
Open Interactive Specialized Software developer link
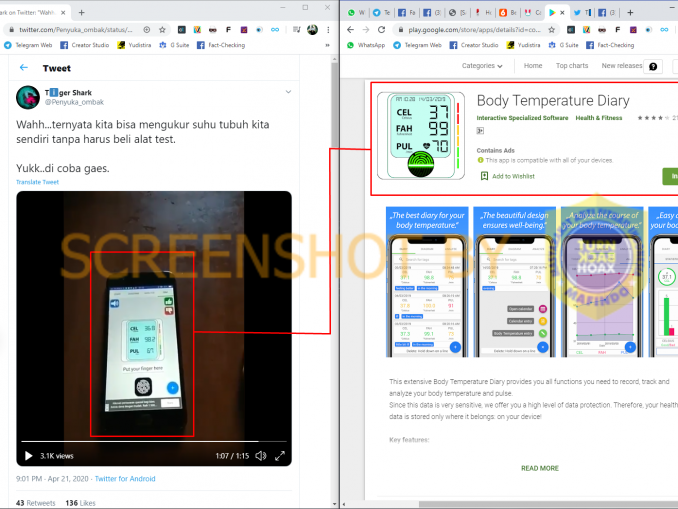[x=522, y=118]
